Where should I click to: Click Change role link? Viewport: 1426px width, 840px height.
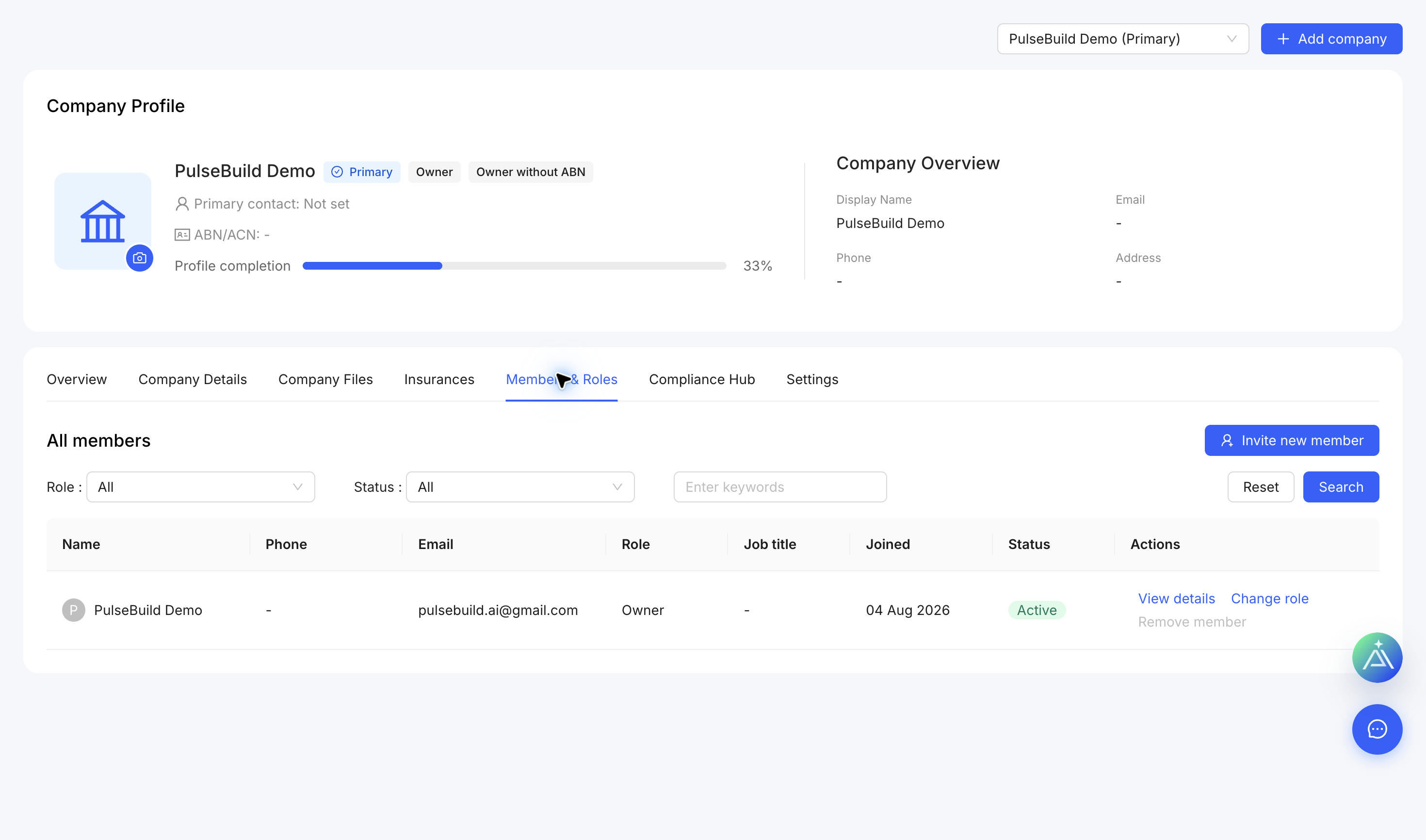coord(1269,598)
